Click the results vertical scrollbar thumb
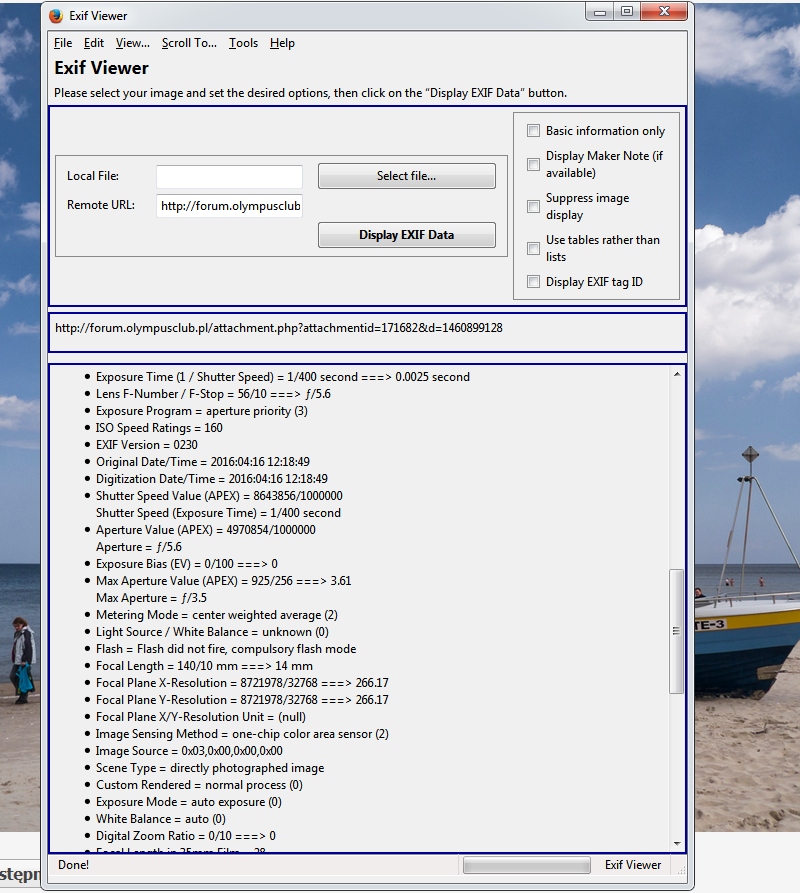Screen dimensions: 800x893 coord(677,630)
